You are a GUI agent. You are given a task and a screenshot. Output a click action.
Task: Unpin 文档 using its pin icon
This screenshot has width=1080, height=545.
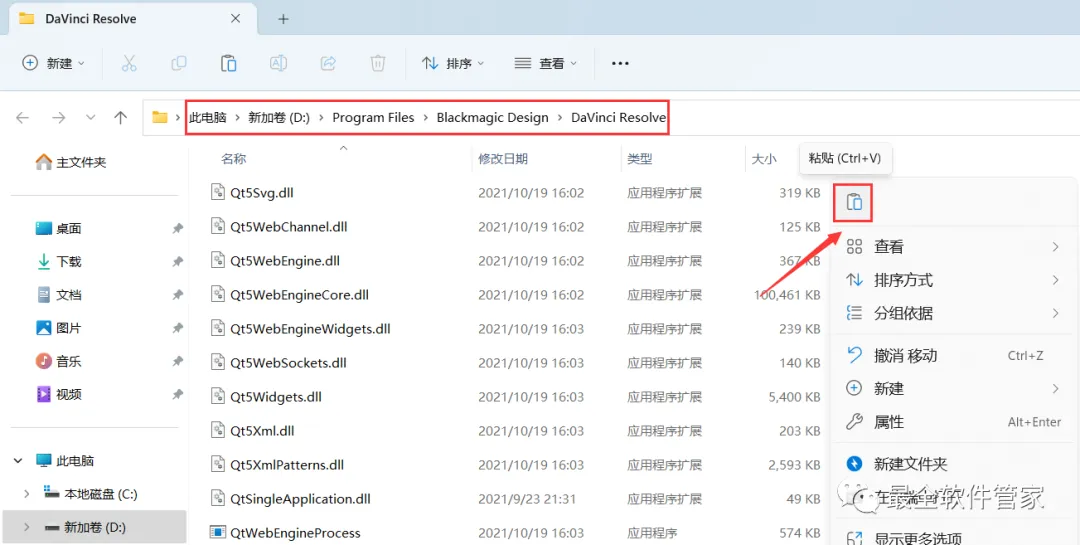(x=178, y=295)
